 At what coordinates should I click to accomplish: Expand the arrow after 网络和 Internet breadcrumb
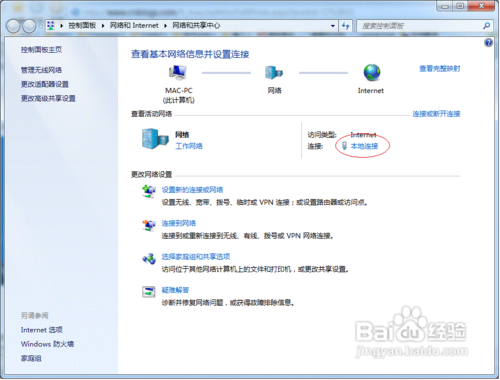pos(165,26)
